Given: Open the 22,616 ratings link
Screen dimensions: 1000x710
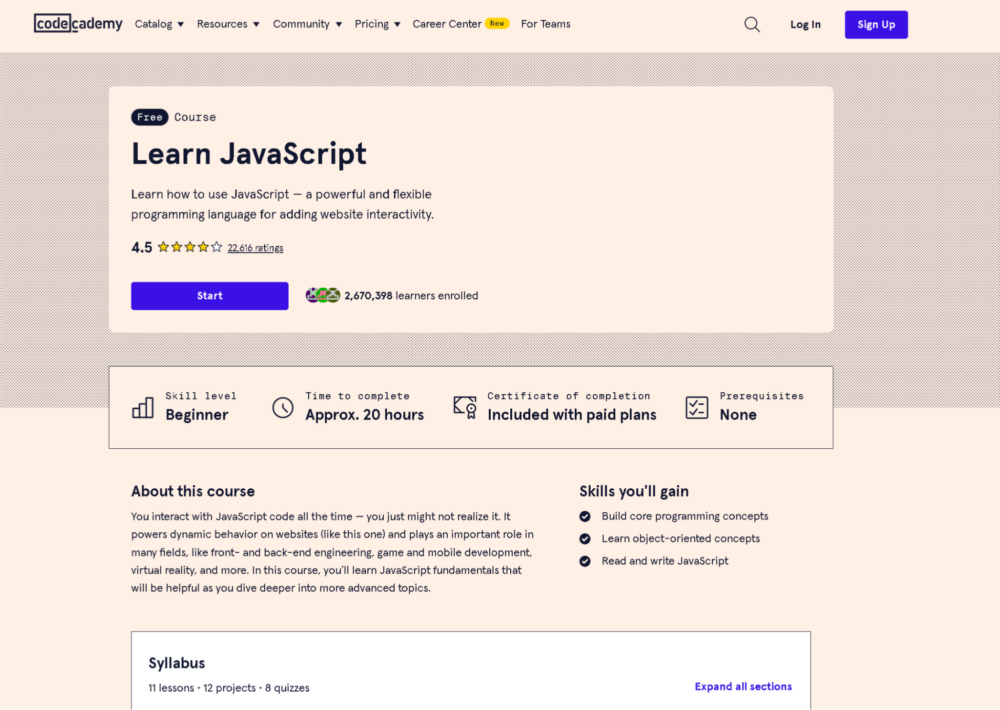Looking at the screenshot, I should [x=255, y=247].
